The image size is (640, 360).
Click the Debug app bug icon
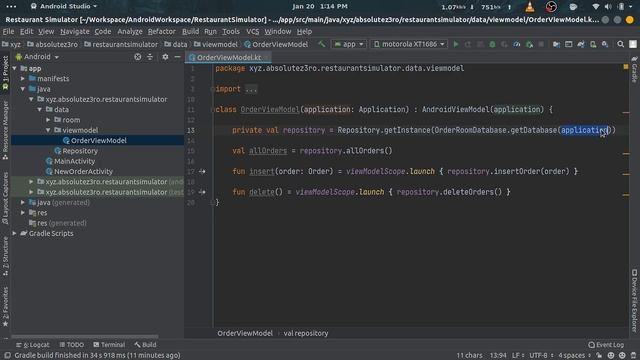[492, 44]
